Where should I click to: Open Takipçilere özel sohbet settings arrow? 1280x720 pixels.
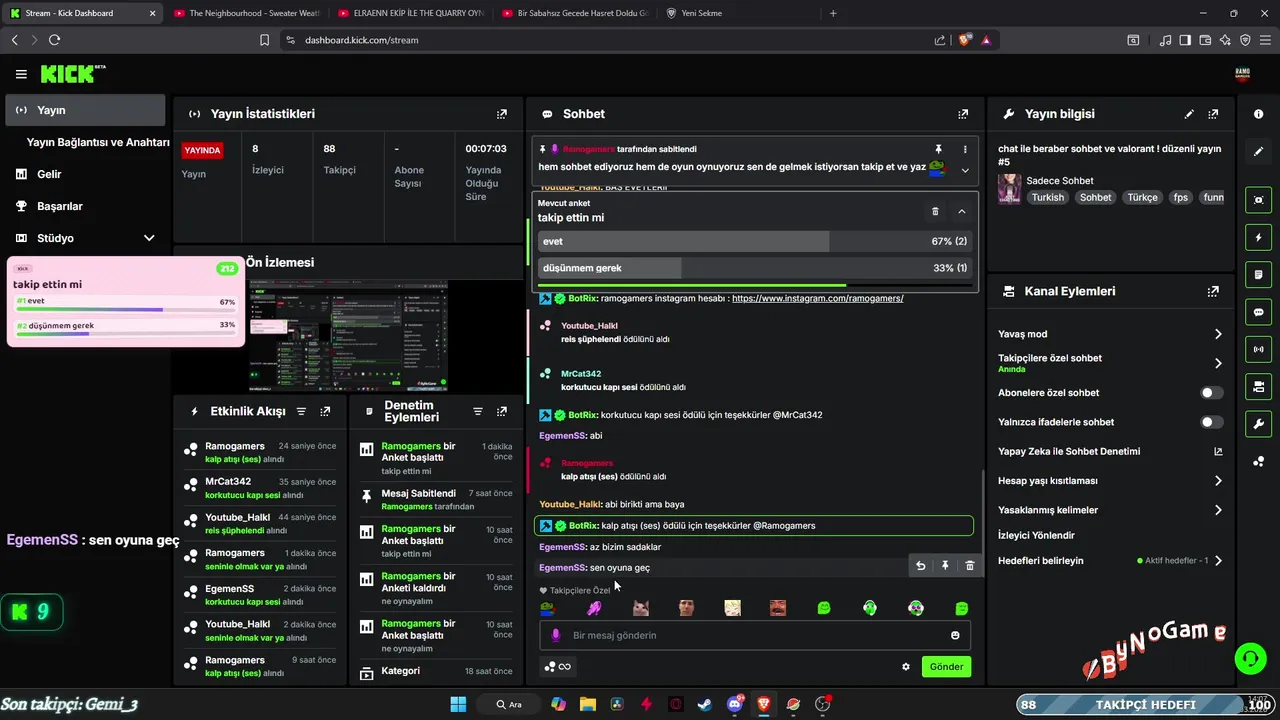(1218, 363)
